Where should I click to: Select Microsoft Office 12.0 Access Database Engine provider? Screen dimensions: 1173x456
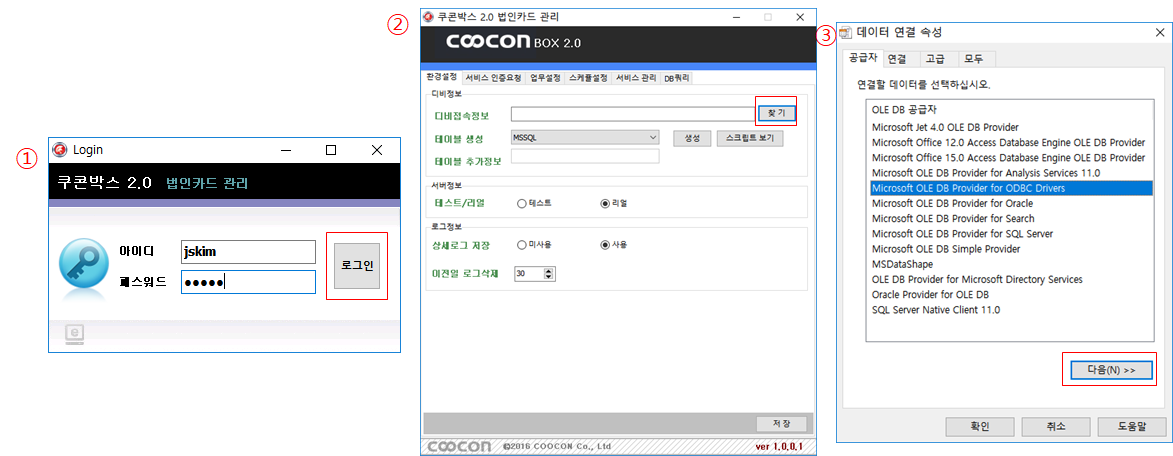[1010, 142]
